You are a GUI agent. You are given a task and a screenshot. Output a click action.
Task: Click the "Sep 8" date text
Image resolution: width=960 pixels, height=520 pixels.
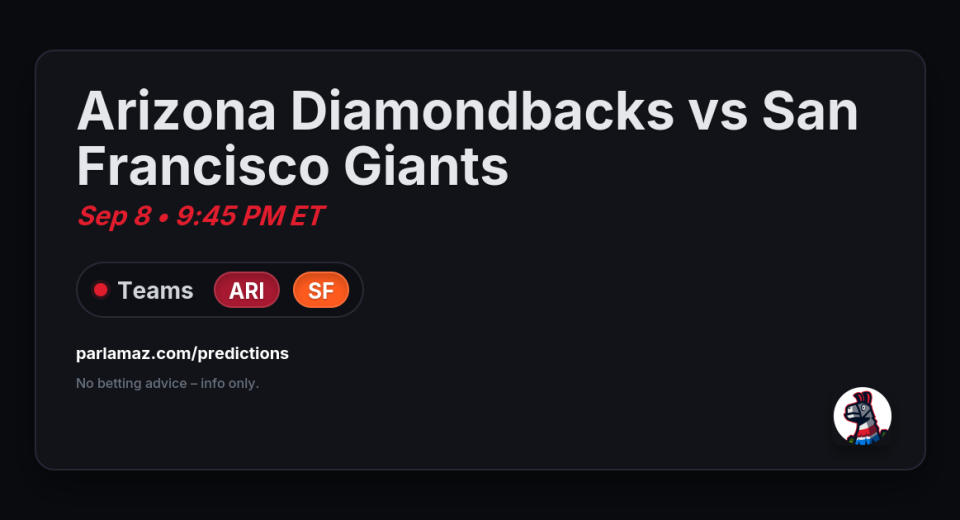[113, 216]
